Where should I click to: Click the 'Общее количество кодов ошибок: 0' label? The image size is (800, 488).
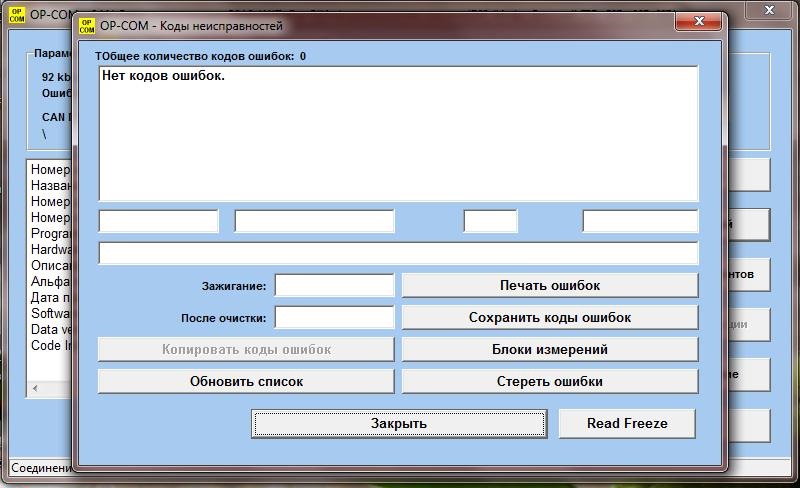tap(201, 56)
